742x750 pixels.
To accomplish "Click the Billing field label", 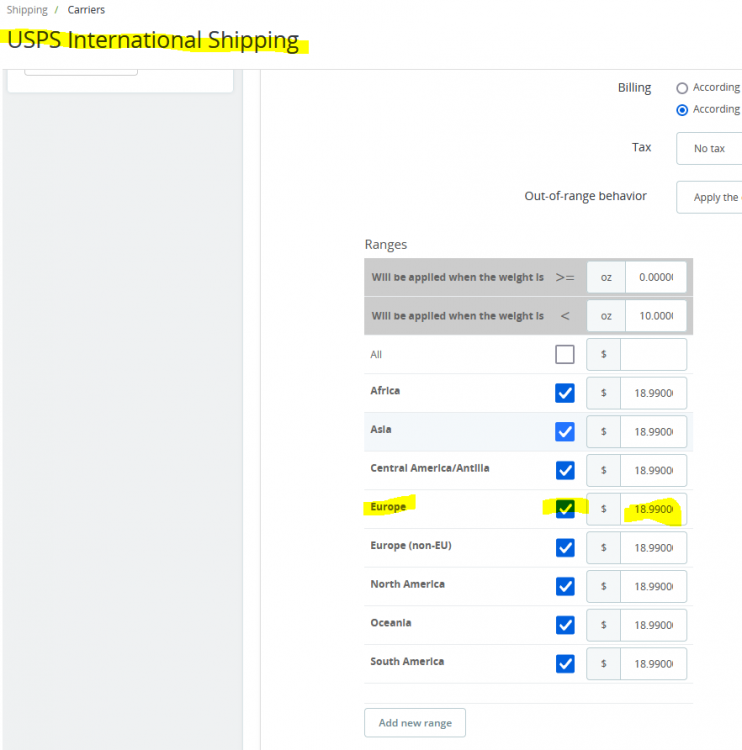I will coord(634,88).
